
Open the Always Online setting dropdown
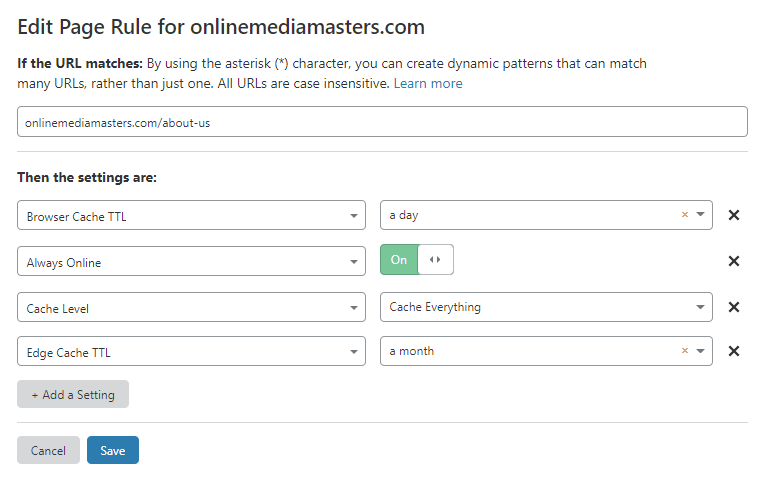point(191,261)
